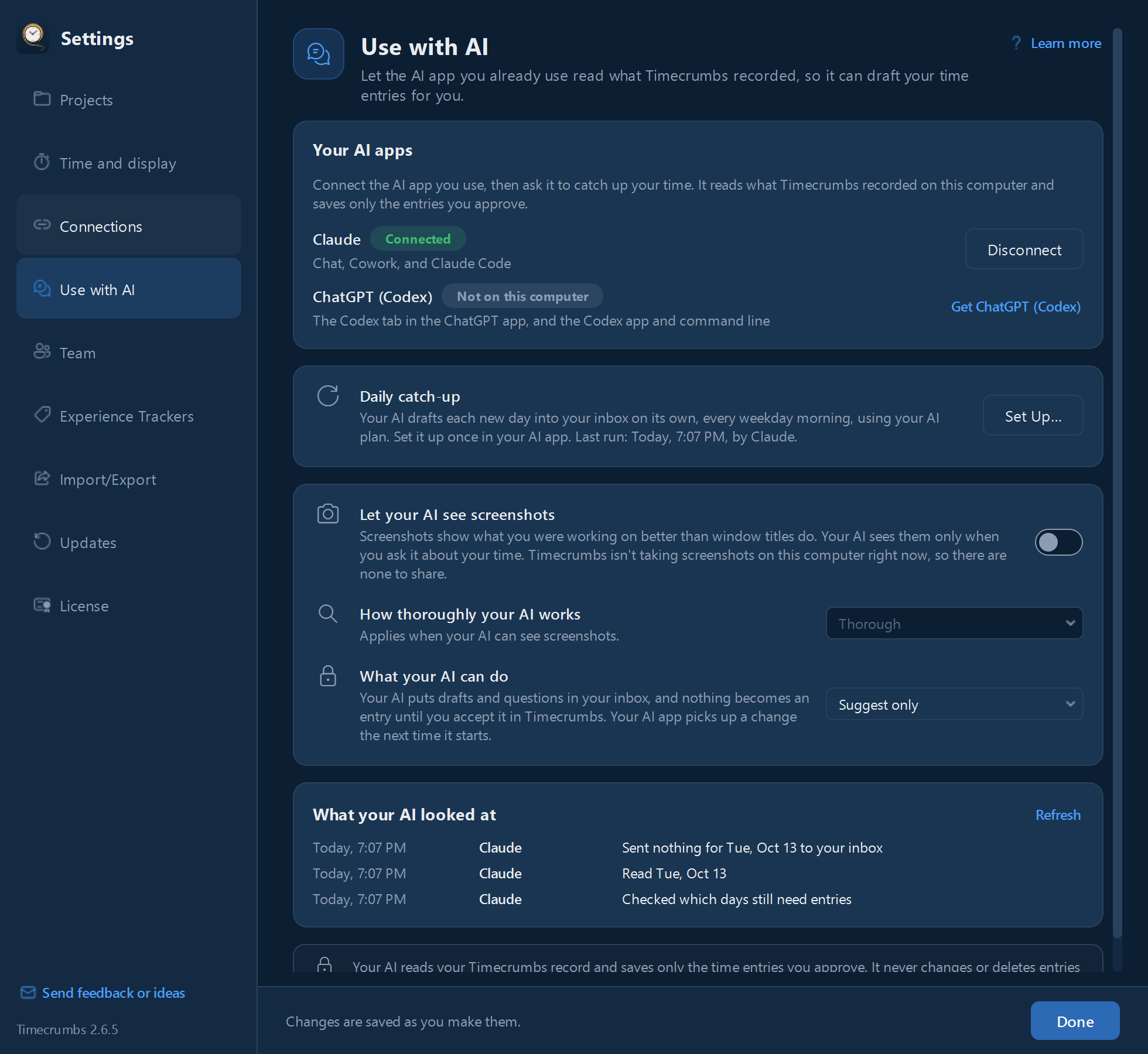Go to the Team settings section

coord(129,353)
